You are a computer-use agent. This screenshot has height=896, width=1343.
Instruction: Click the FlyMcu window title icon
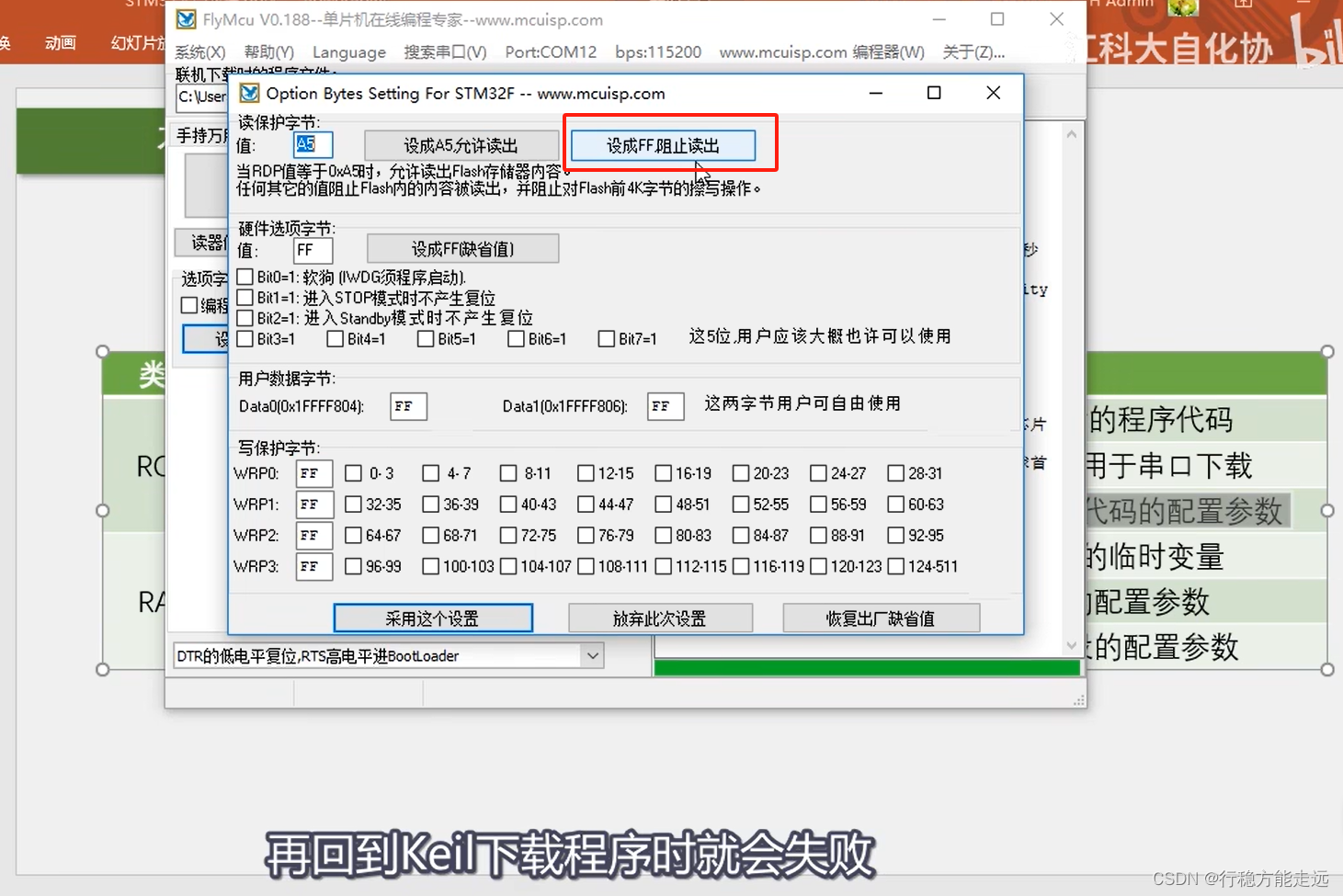pos(186,19)
